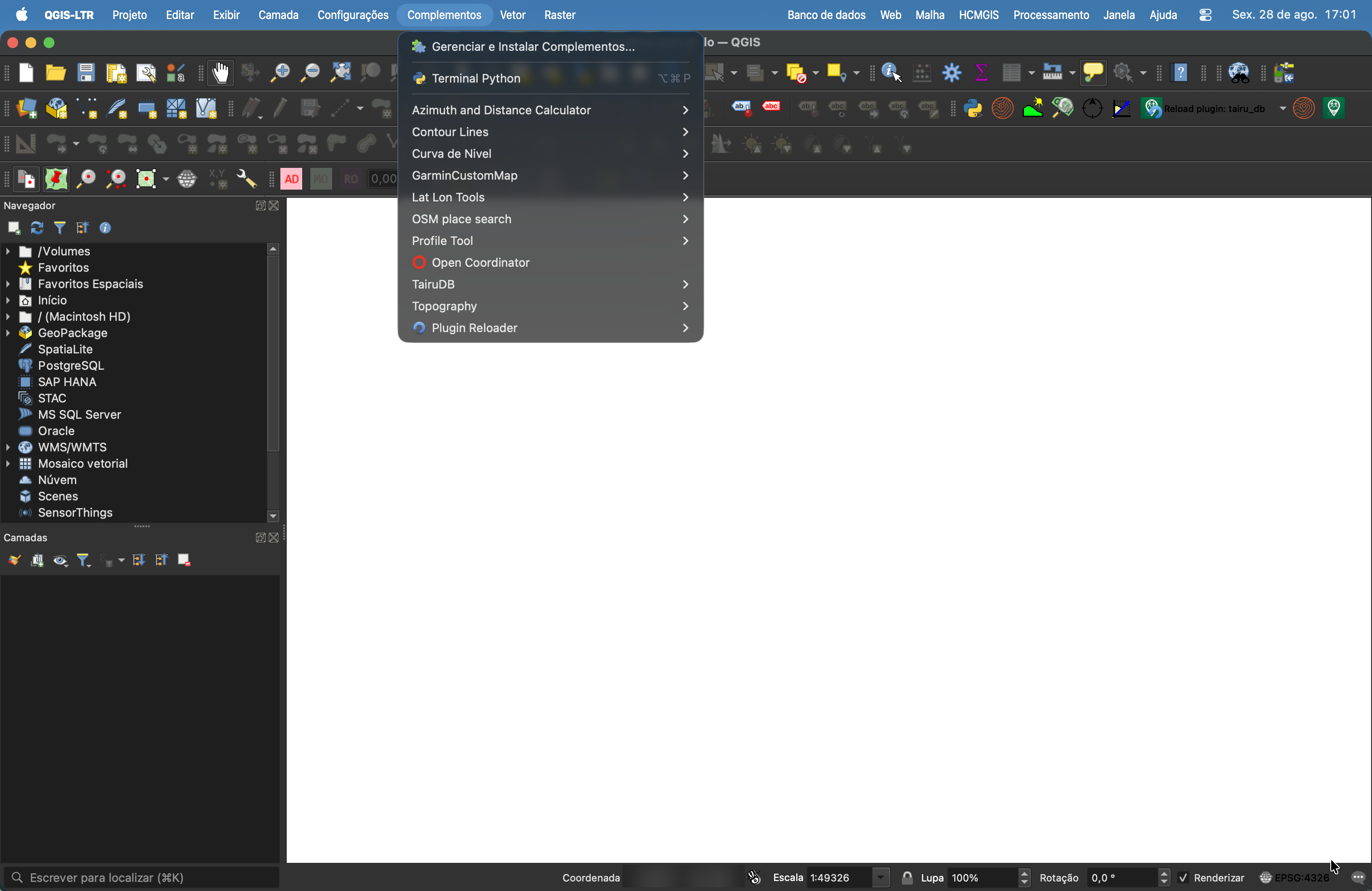
Task: Click the Navegador panel scrollbar down arrow
Action: (273, 516)
